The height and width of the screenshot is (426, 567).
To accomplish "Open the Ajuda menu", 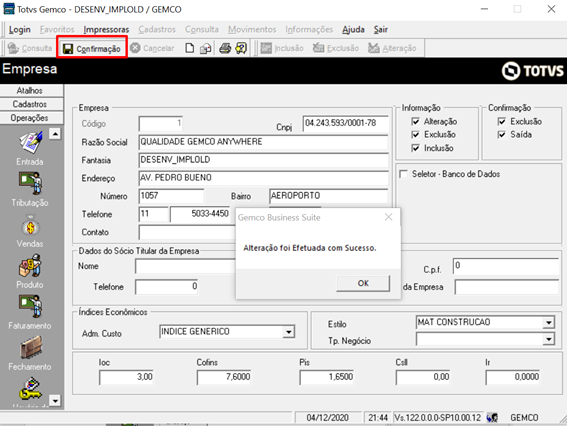I will pos(353,29).
